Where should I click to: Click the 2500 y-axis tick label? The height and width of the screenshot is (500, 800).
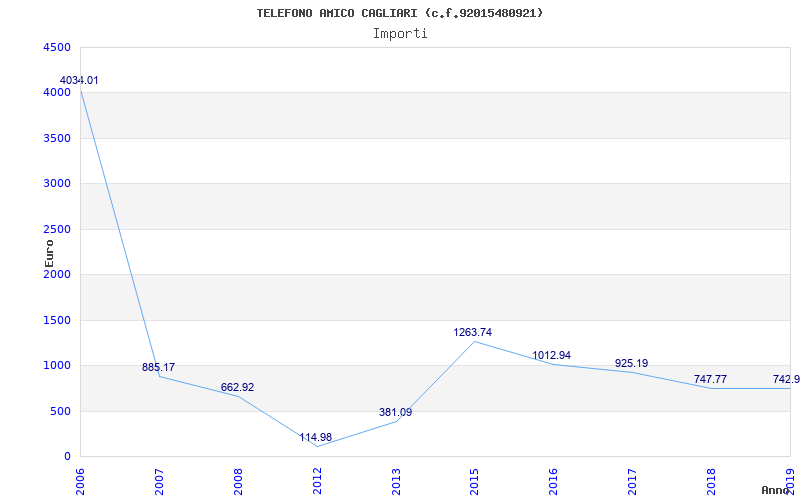pyautogui.click(x=55, y=229)
